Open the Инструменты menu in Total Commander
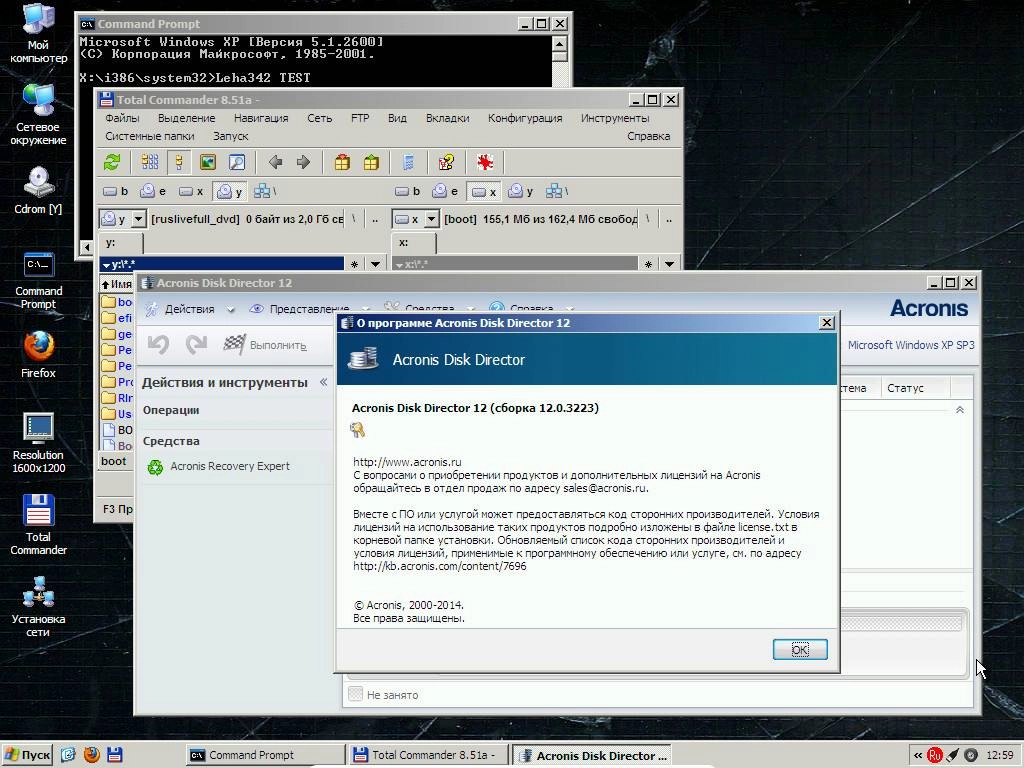Image resolution: width=1024 pixels, height=768 pixels. 615,118
